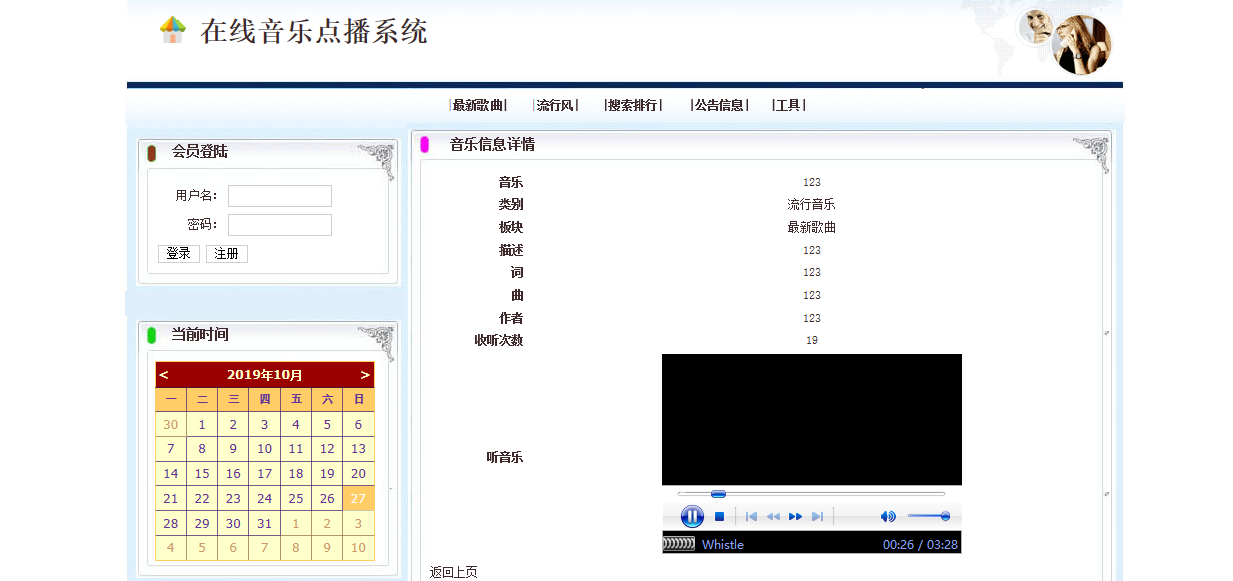Select October 8 in calendar
The width and height of the screenshot is (1233, 581).
[x=202, y=449]
